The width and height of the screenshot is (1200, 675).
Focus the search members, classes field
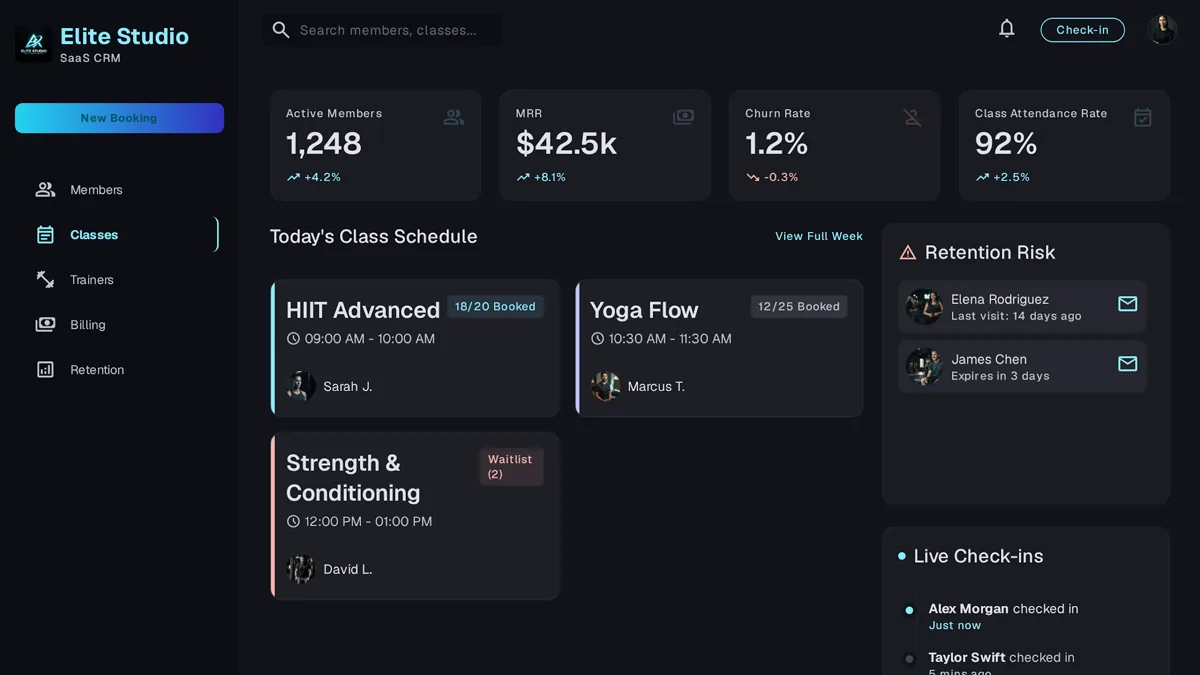(x=383, y=30)
